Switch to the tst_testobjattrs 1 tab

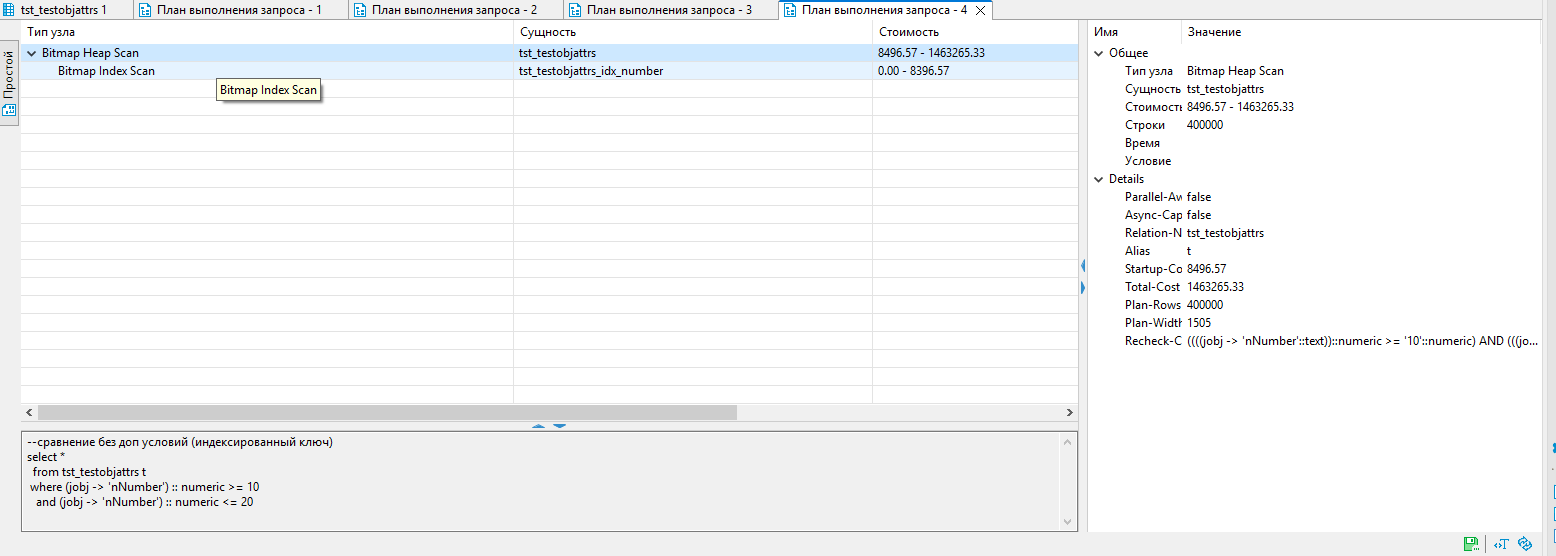click(x=62, y=10)
